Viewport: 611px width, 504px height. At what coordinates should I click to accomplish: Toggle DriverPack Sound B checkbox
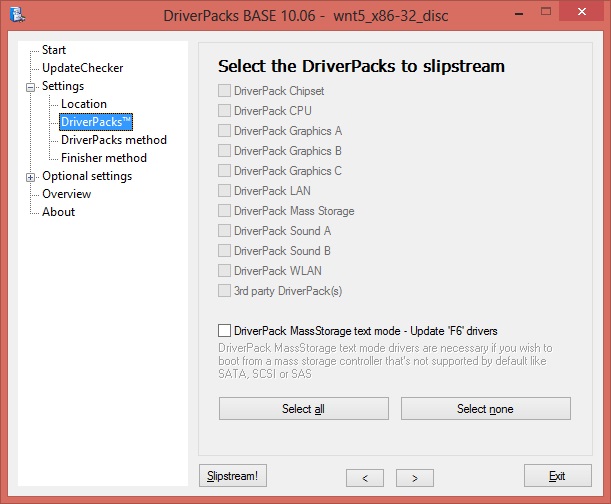224,251
